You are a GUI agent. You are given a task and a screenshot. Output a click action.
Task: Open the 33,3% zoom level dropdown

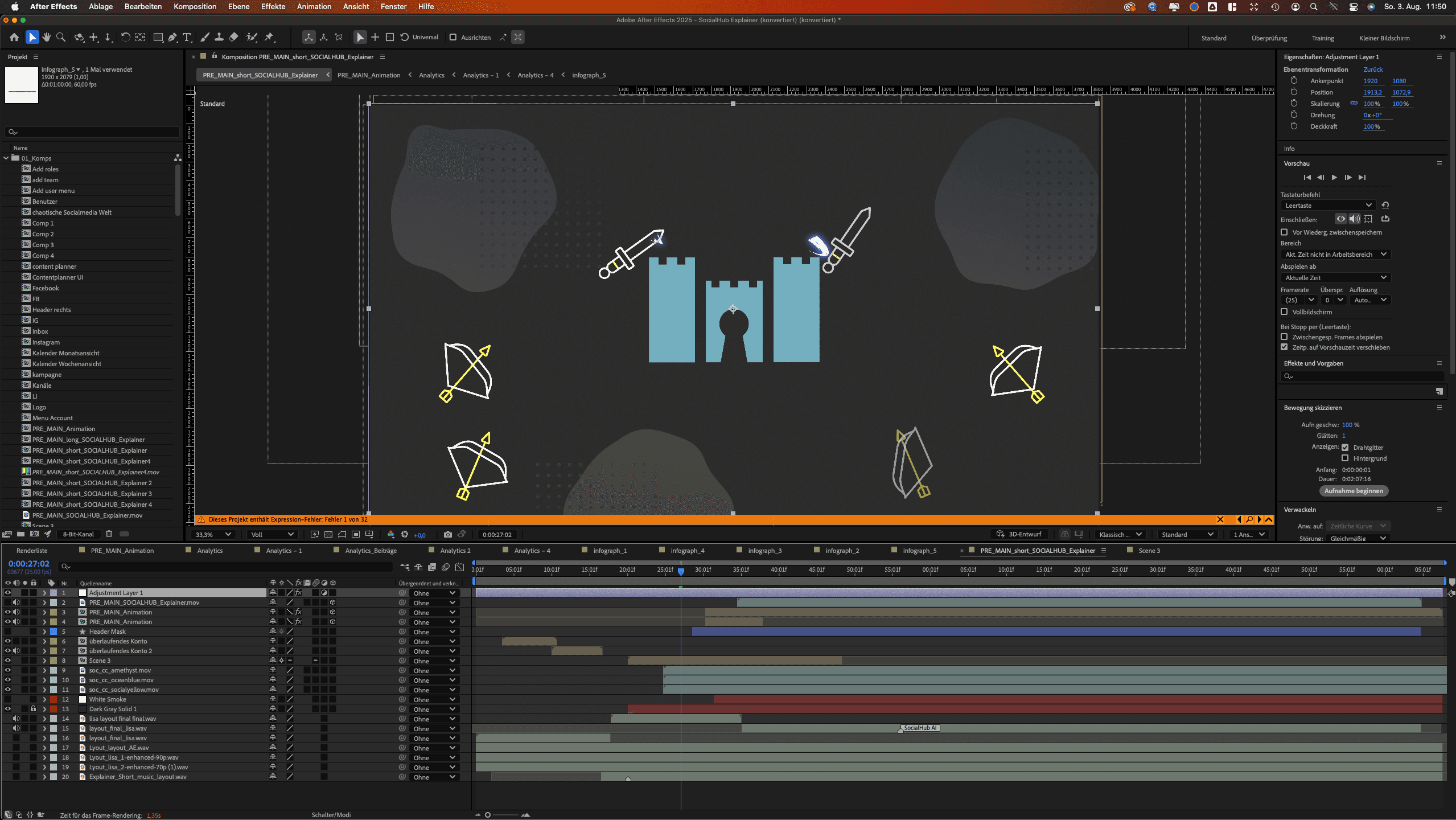click(x=213, y=535)
